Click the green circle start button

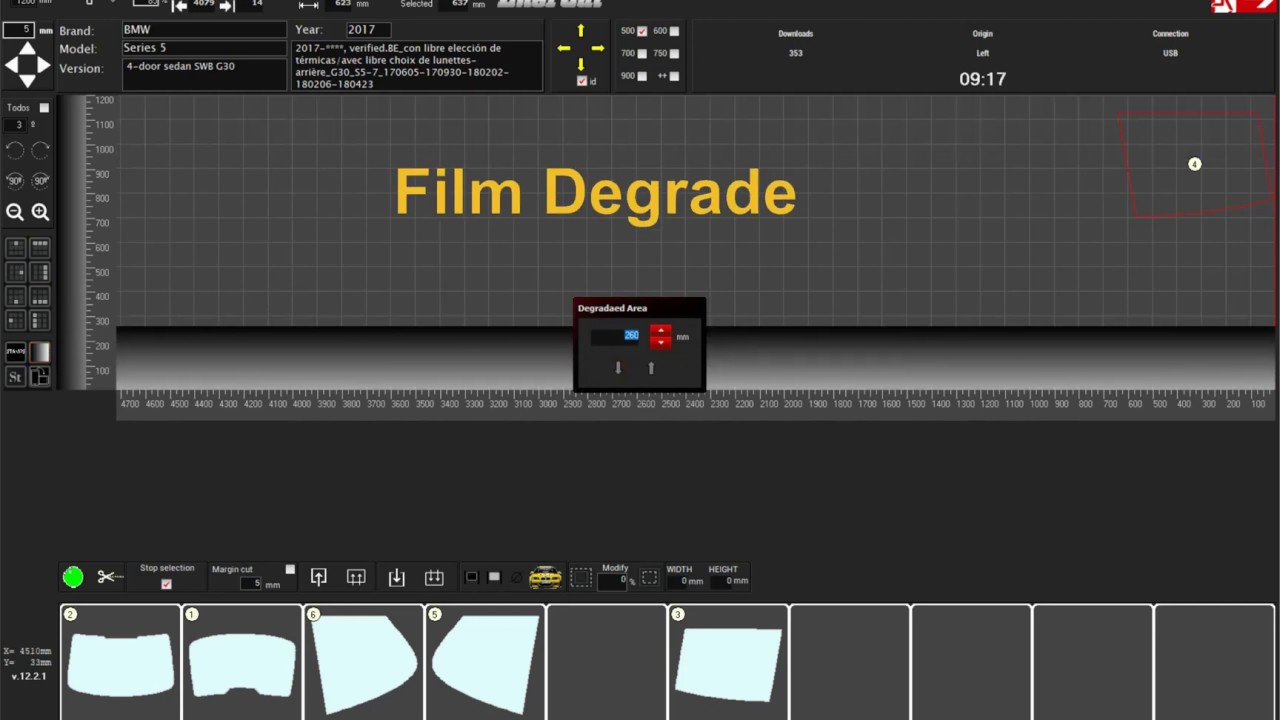pyautogui.click(x=73, y=577)
